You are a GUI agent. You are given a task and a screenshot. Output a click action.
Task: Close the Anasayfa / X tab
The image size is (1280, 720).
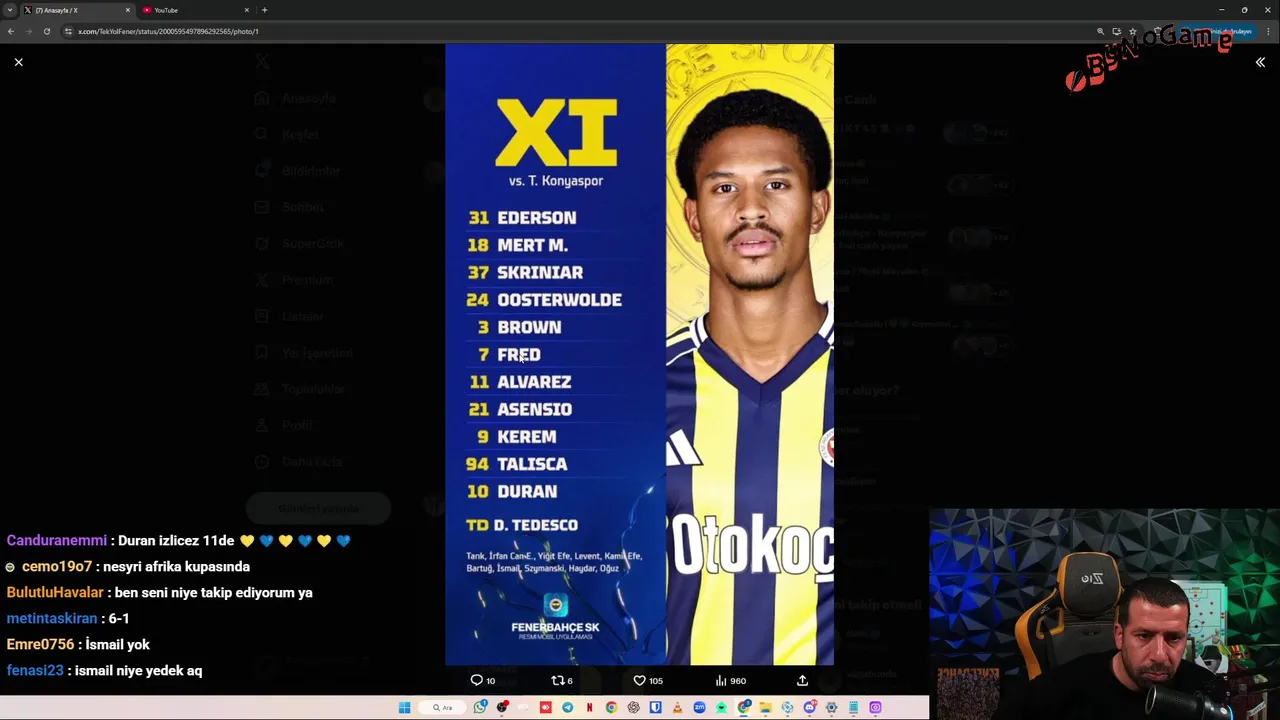point(128,10)
